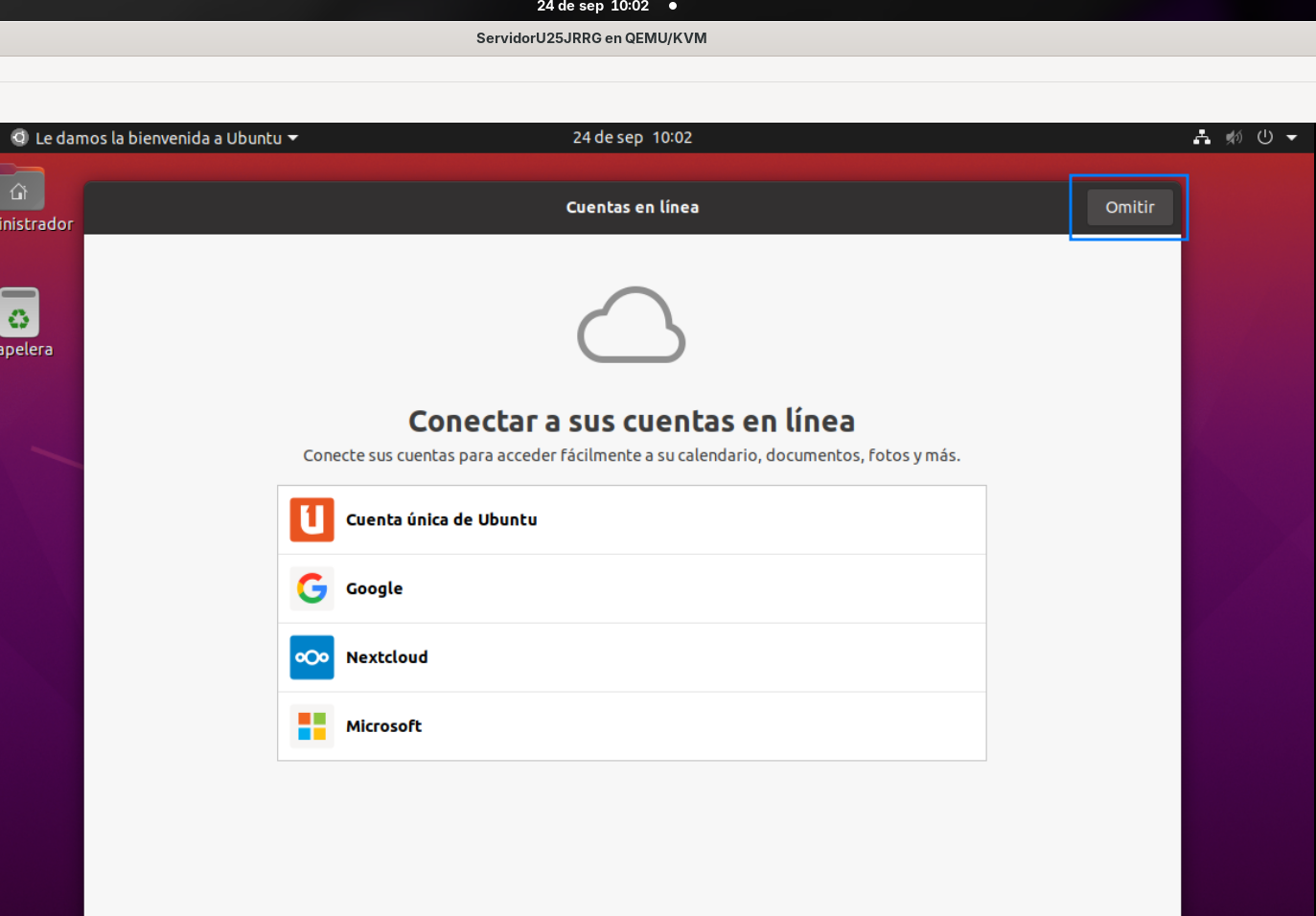The image size is (1316, 916).
Task: Click the Omitir button
Action: 1130,207
